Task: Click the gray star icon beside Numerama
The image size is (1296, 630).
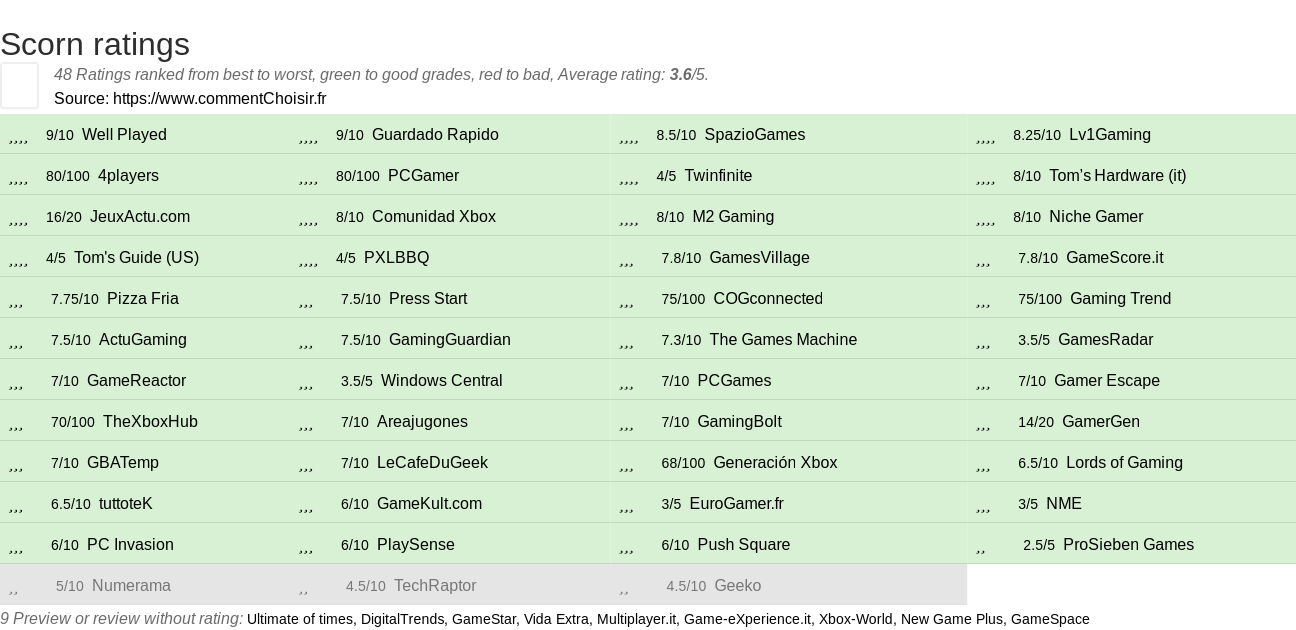Action: (x=13, y=586)
